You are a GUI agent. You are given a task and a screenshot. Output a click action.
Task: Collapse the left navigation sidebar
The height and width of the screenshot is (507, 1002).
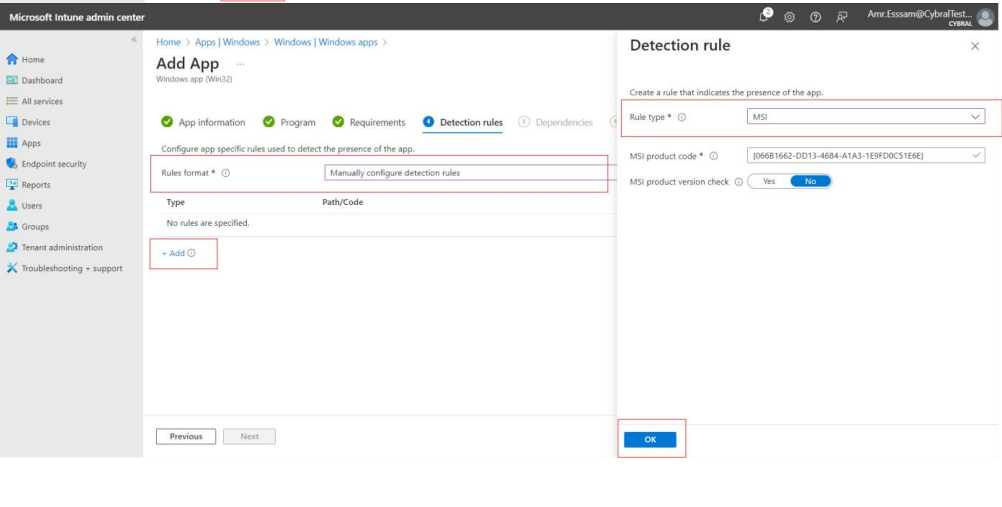point(135,40)
